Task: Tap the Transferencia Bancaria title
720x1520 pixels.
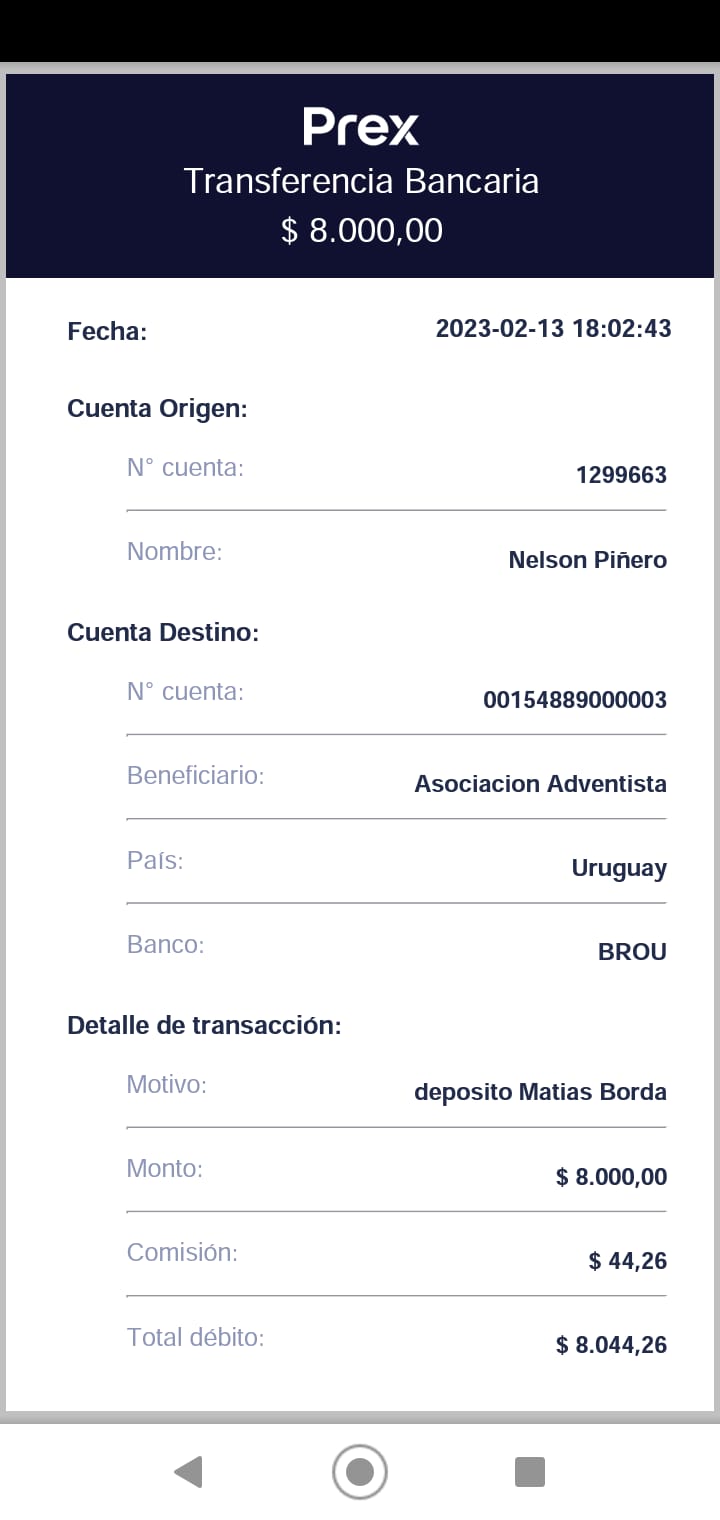Action: [x=361, y=182]
